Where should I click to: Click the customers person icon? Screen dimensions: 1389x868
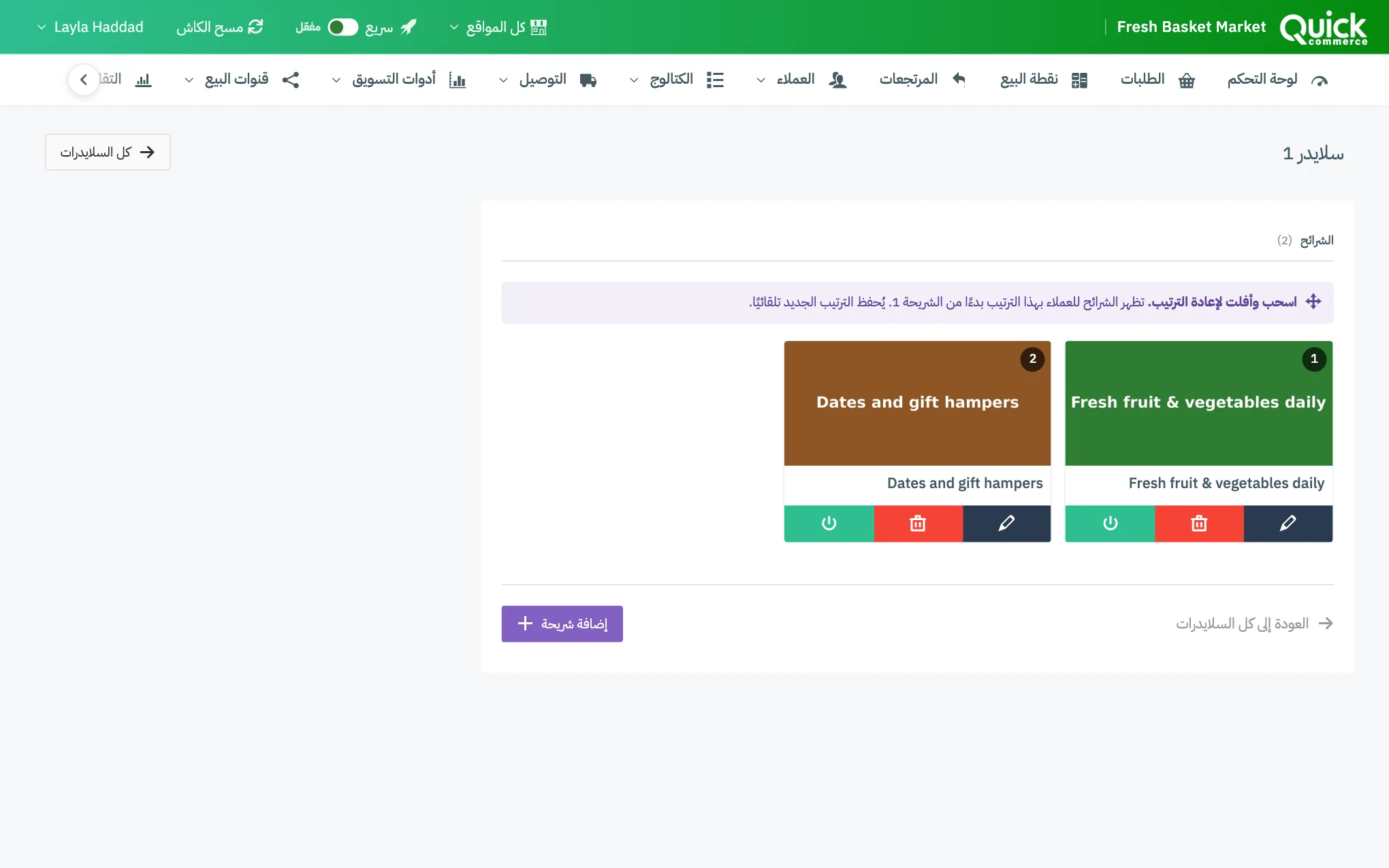[x=838, y=80]
